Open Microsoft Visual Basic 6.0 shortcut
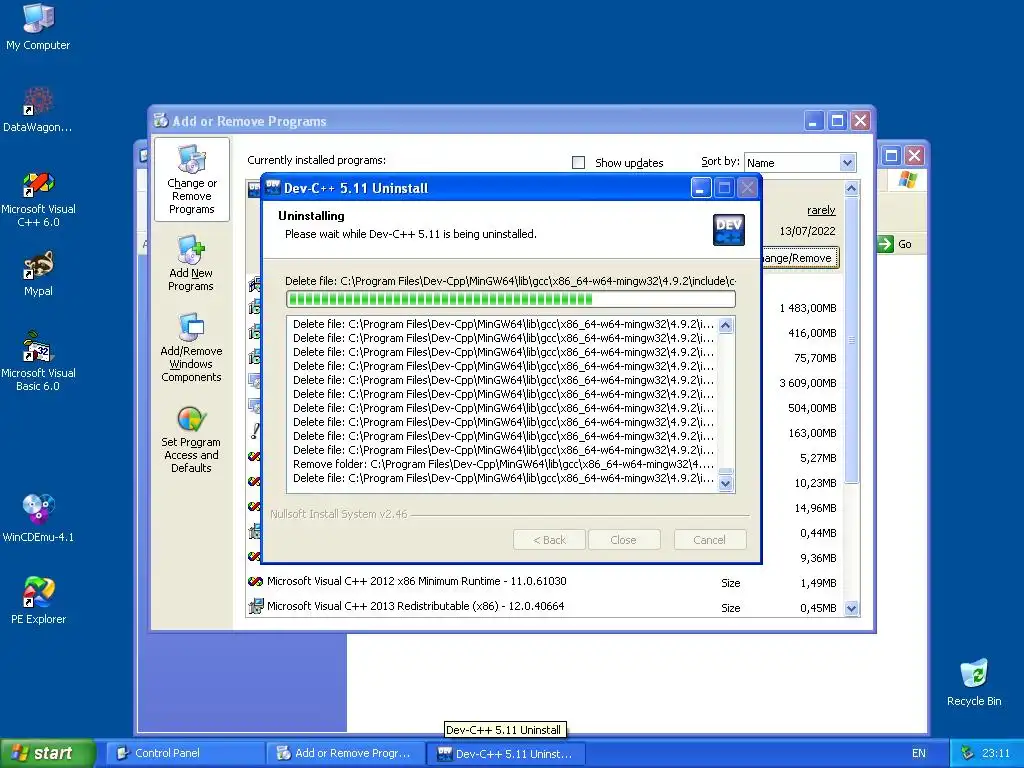This screenshot has width=1024, height=768. [38, 362]
